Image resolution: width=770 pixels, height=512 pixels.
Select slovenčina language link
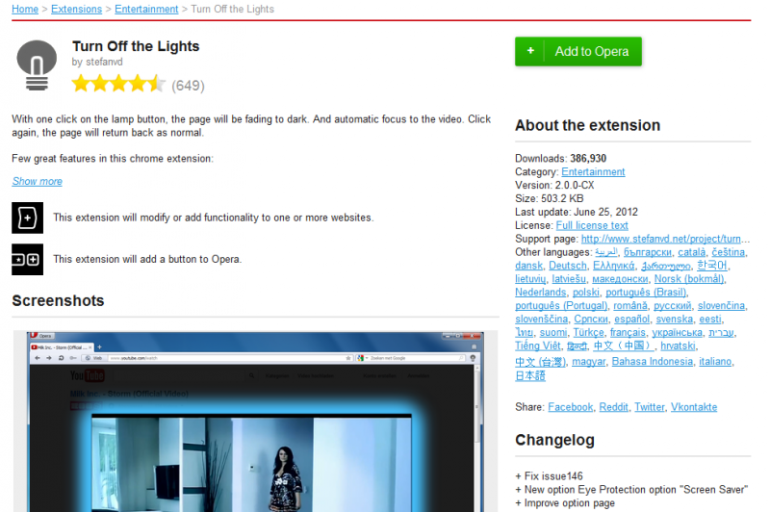click(721, 305)
